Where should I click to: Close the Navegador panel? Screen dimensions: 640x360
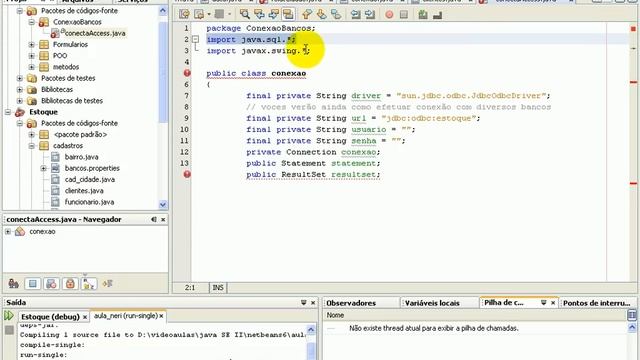click(x=163, y=219)
